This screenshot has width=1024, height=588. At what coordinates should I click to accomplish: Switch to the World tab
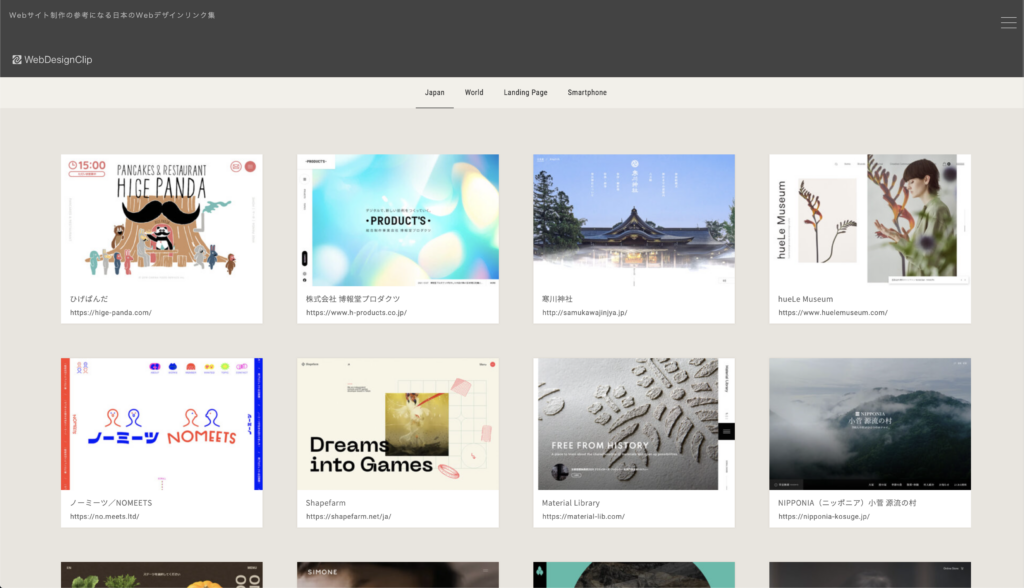tap(474, 92)
